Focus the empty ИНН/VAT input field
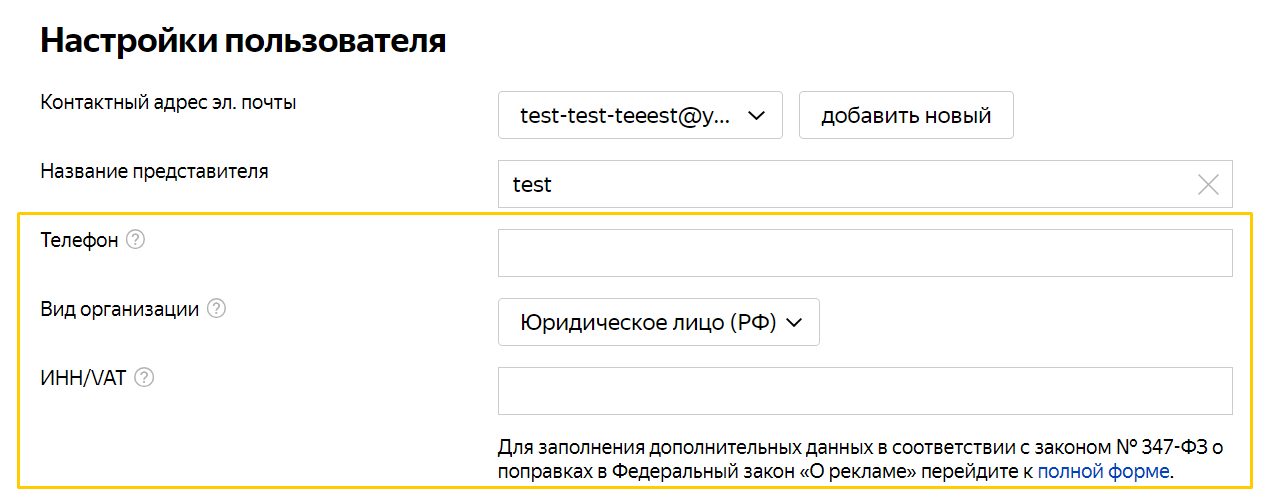 point(865,391)
